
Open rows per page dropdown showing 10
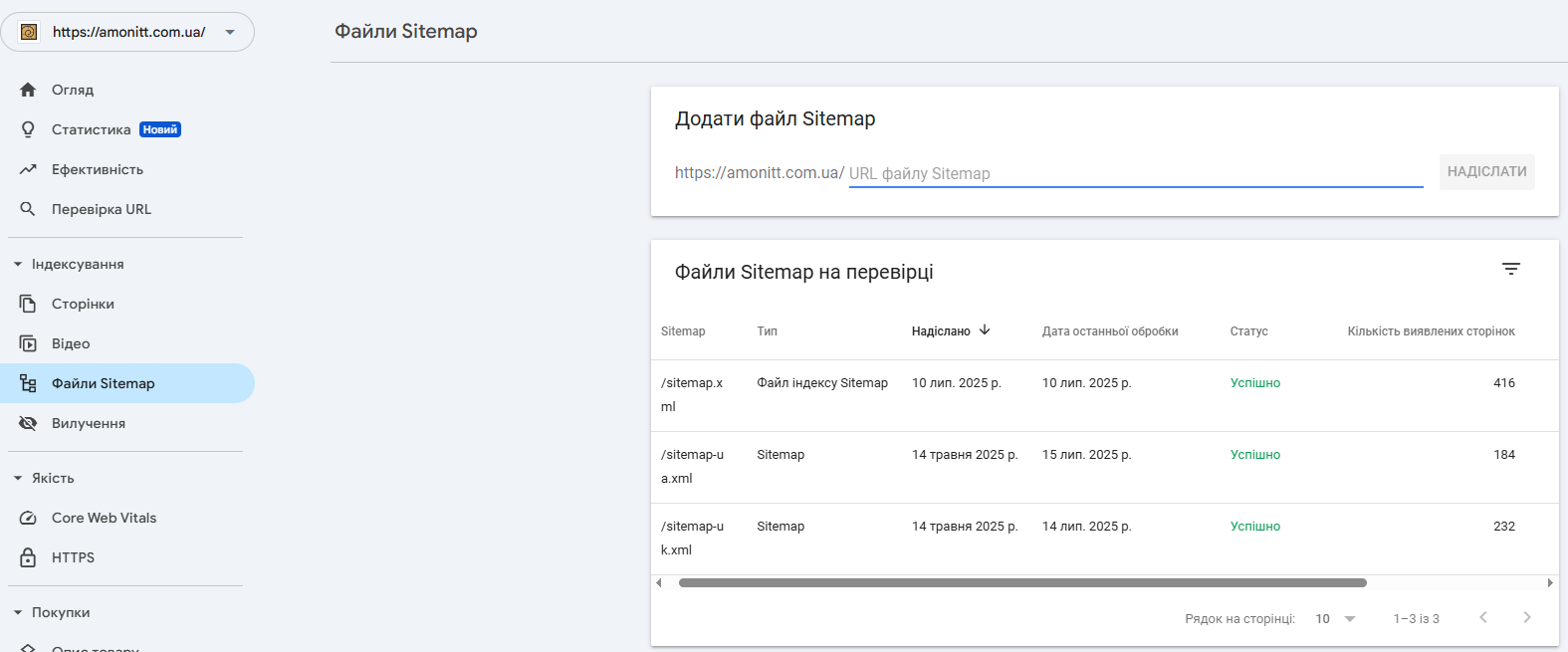(1335, 619)
